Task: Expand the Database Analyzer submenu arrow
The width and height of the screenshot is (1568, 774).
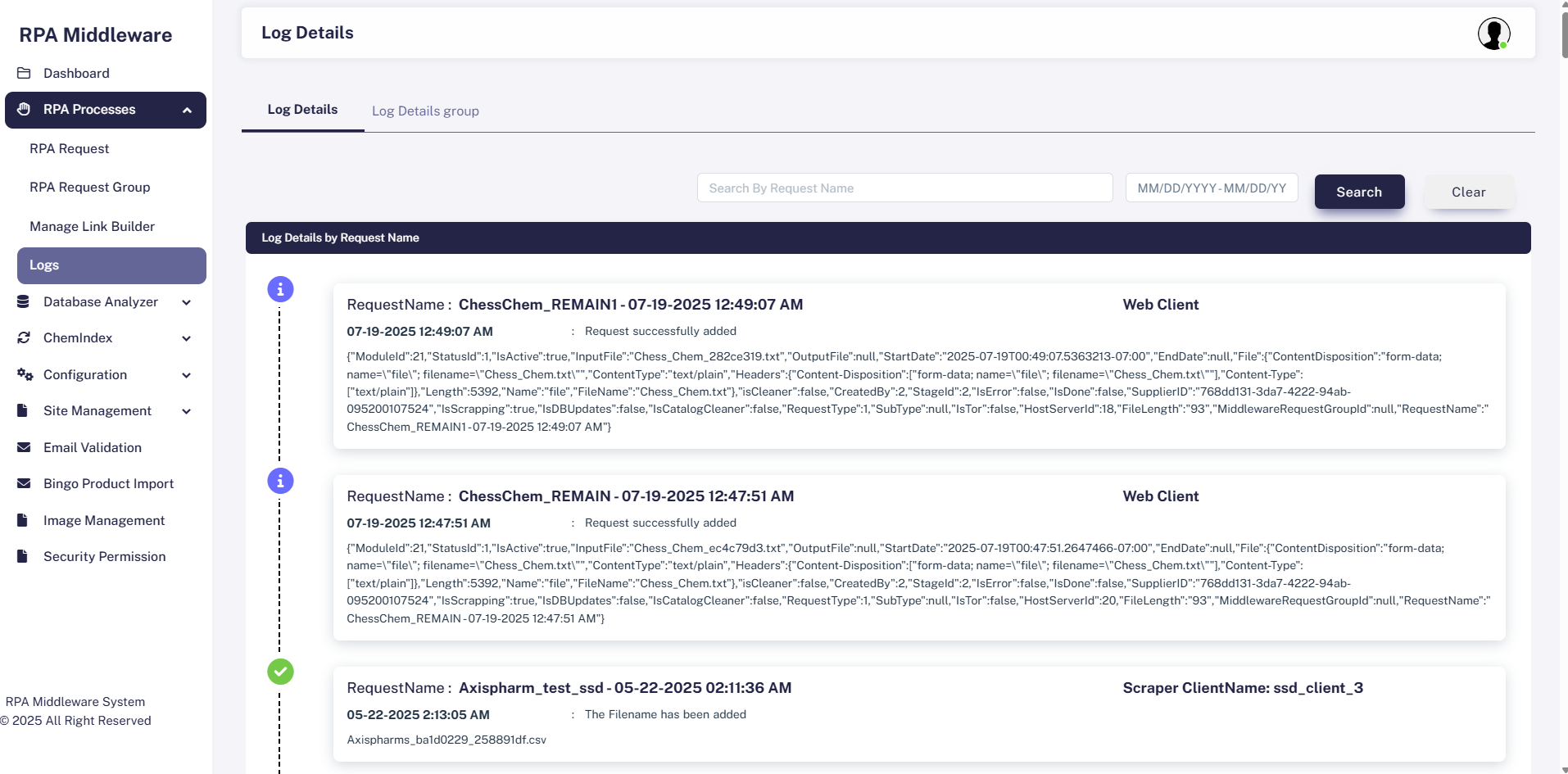Action: 186,302
